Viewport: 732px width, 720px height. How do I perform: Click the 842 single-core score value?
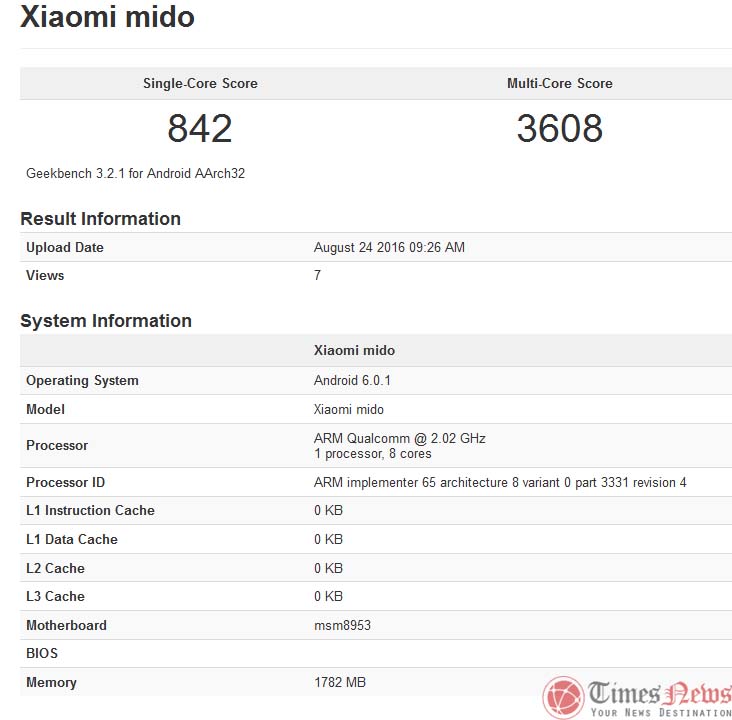[x=200, y=128]
